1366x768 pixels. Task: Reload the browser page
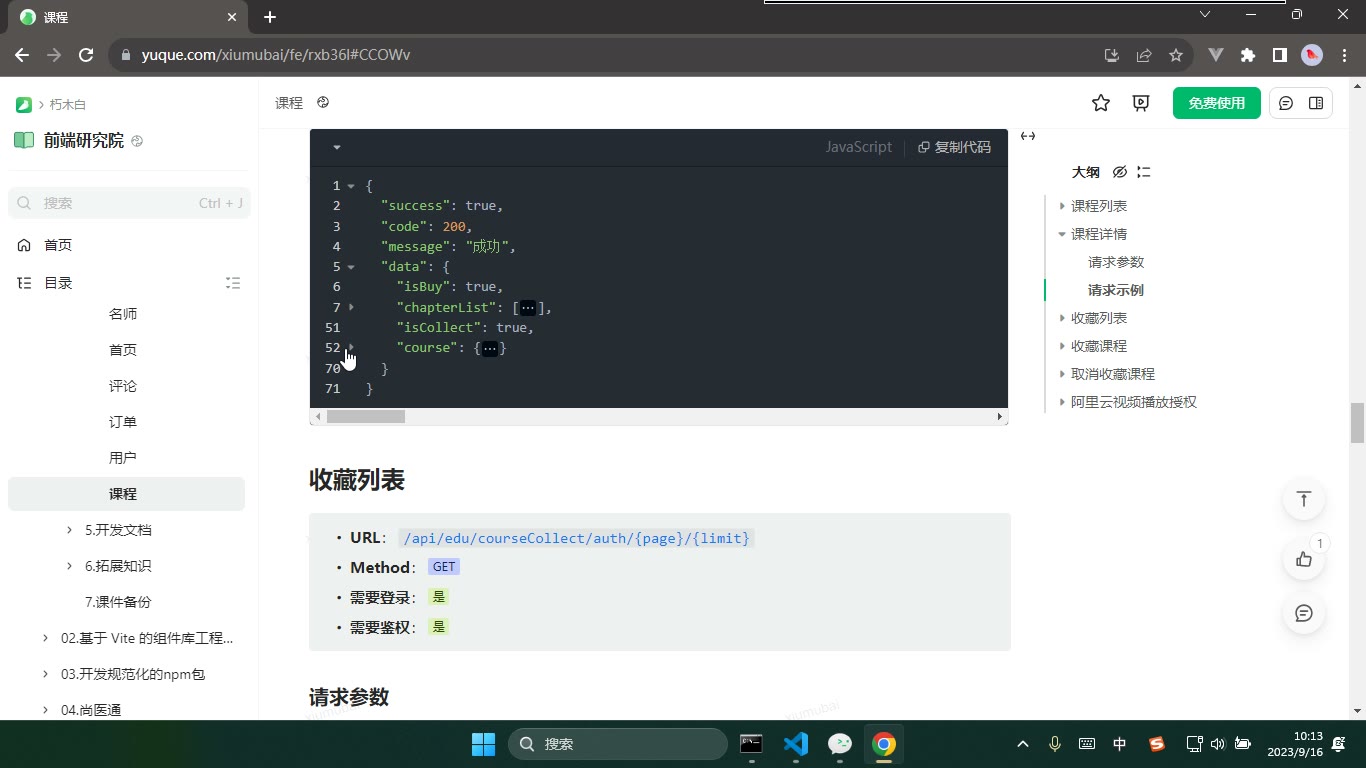86,55
